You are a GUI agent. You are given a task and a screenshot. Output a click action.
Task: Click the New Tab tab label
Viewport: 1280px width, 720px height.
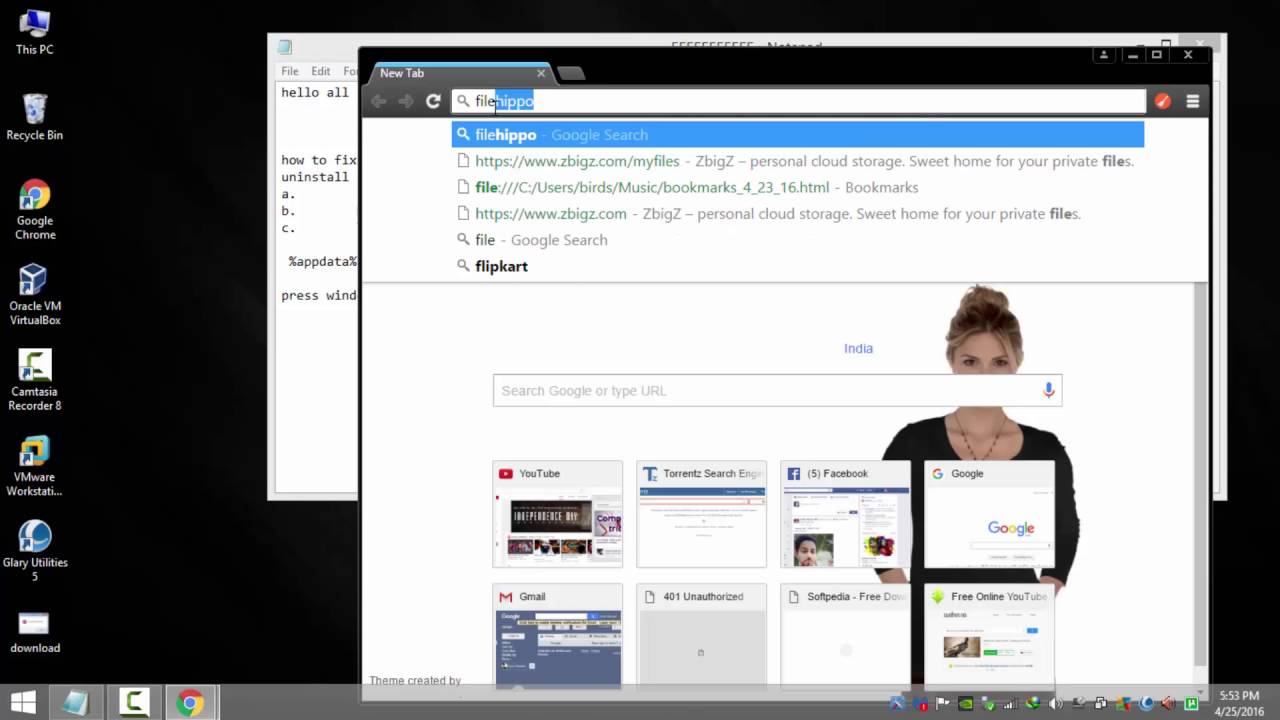(x=402, y=73)
